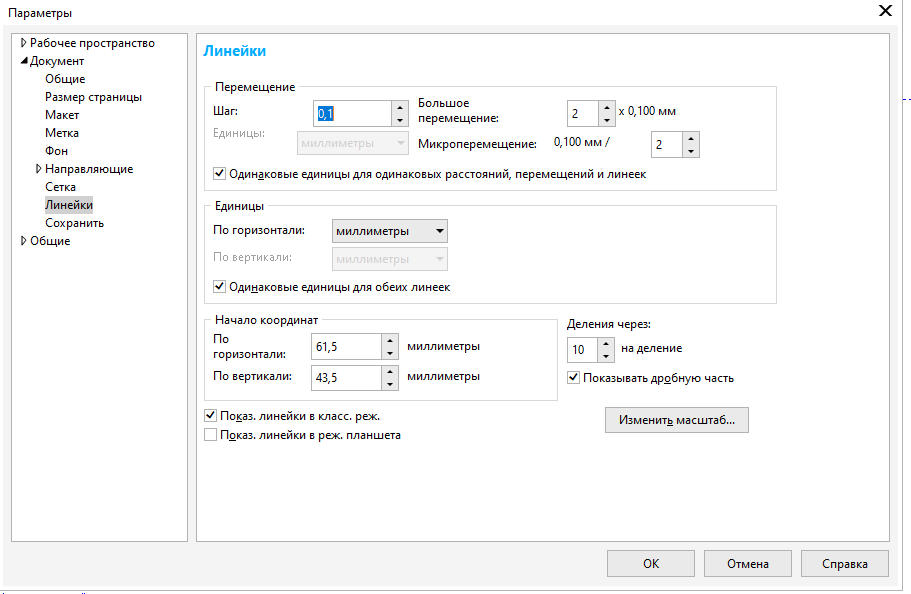Open the Фон settings page
Image resolution: width=911 pixels, height=594 pixels.
coord(56,151)
